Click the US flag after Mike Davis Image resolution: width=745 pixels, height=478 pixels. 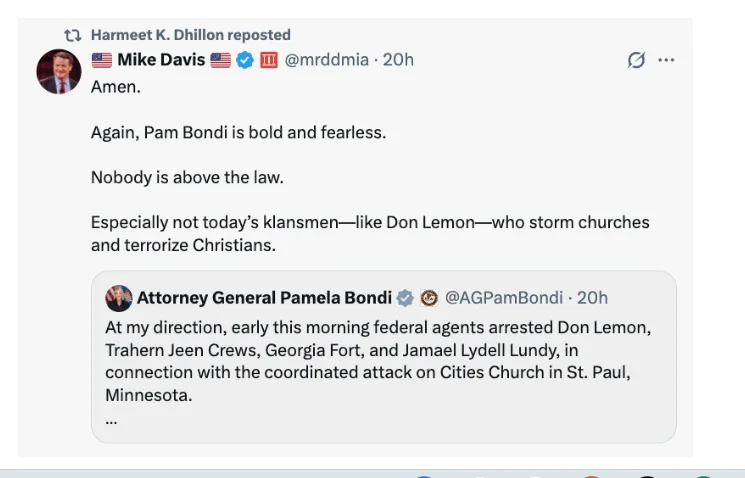[x=221, y=60]
